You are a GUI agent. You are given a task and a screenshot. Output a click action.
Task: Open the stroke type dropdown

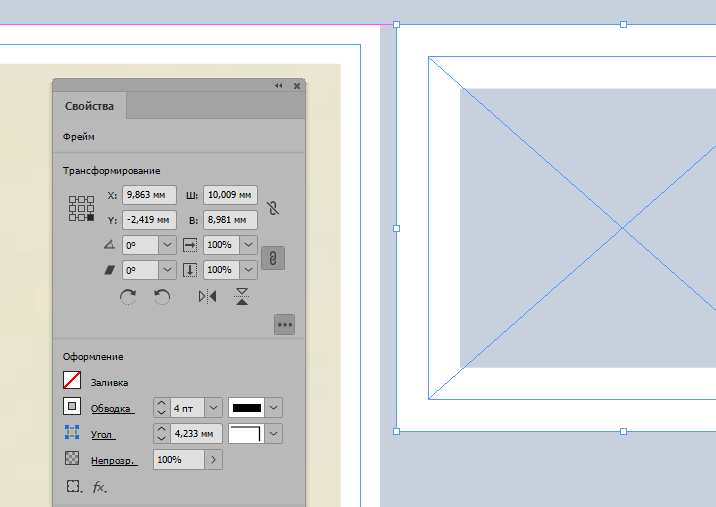(274, 408)
